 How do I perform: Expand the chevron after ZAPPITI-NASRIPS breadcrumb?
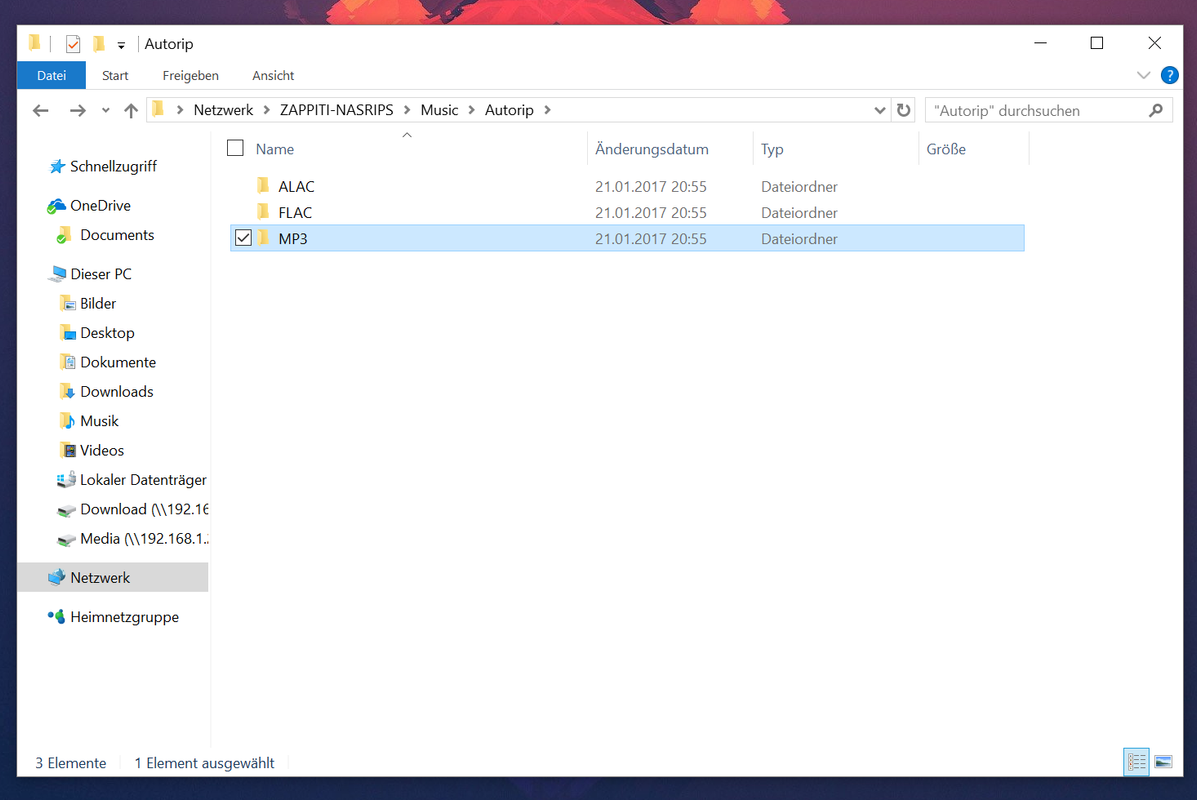pyautogui.click(x=407, y=110)
